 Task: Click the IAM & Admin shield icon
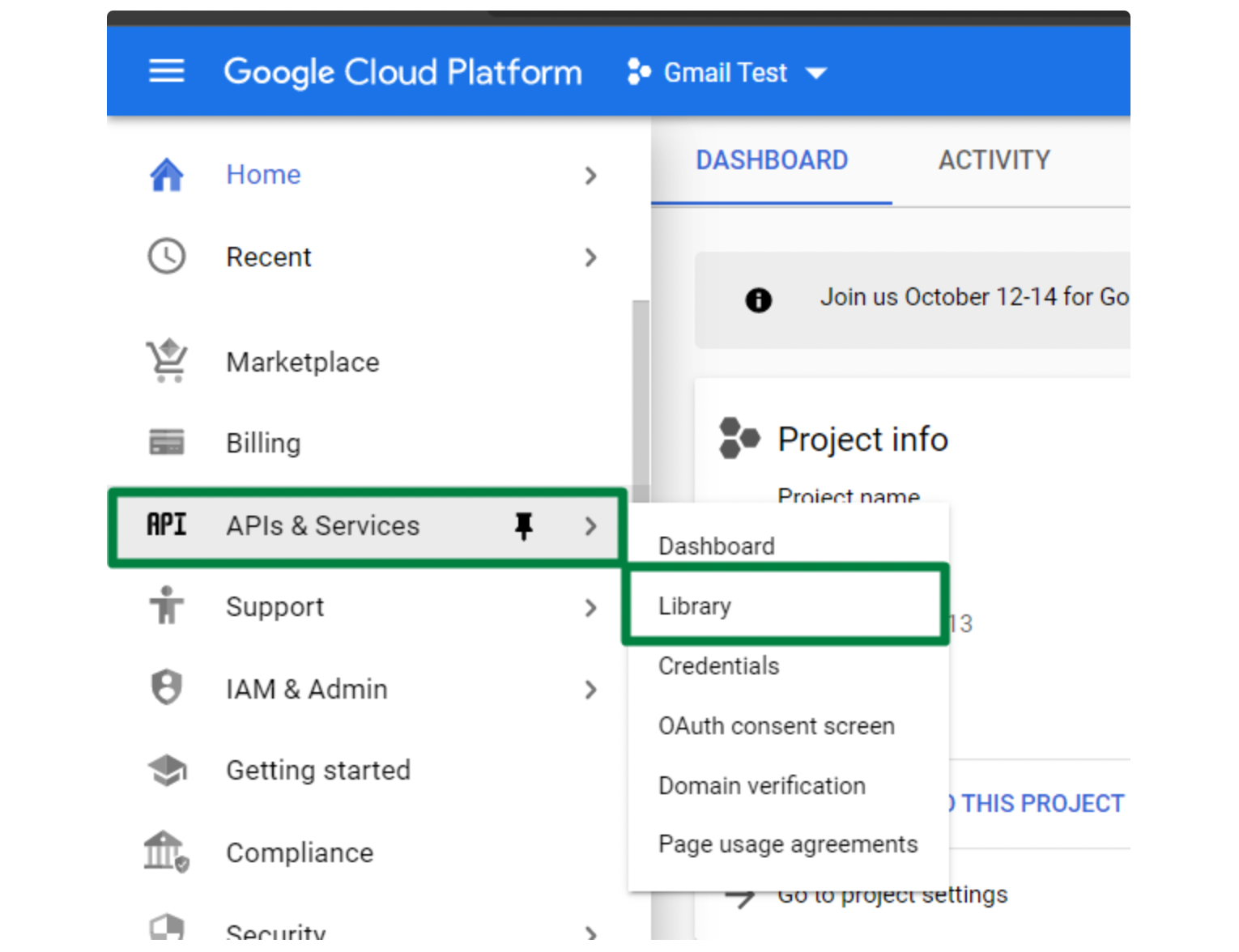click(x=167, y=687)
